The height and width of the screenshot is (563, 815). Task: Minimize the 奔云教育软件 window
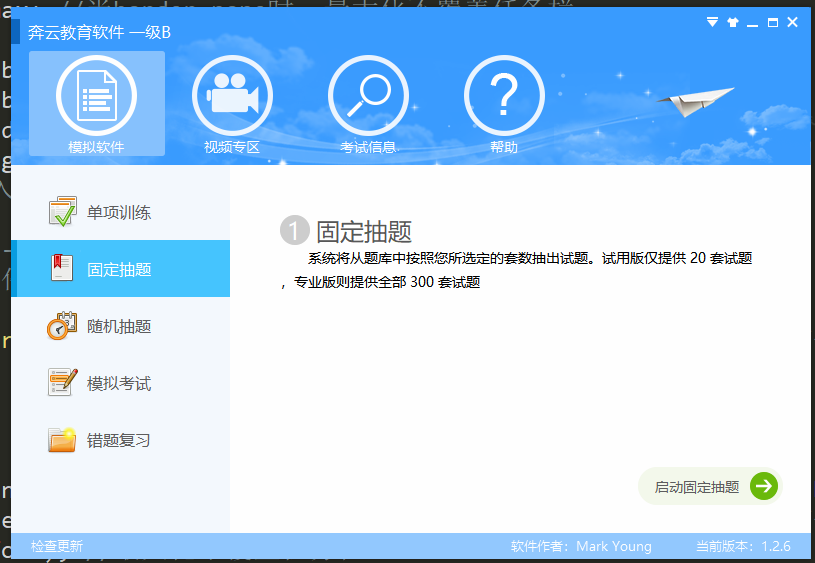click(753, 22)
